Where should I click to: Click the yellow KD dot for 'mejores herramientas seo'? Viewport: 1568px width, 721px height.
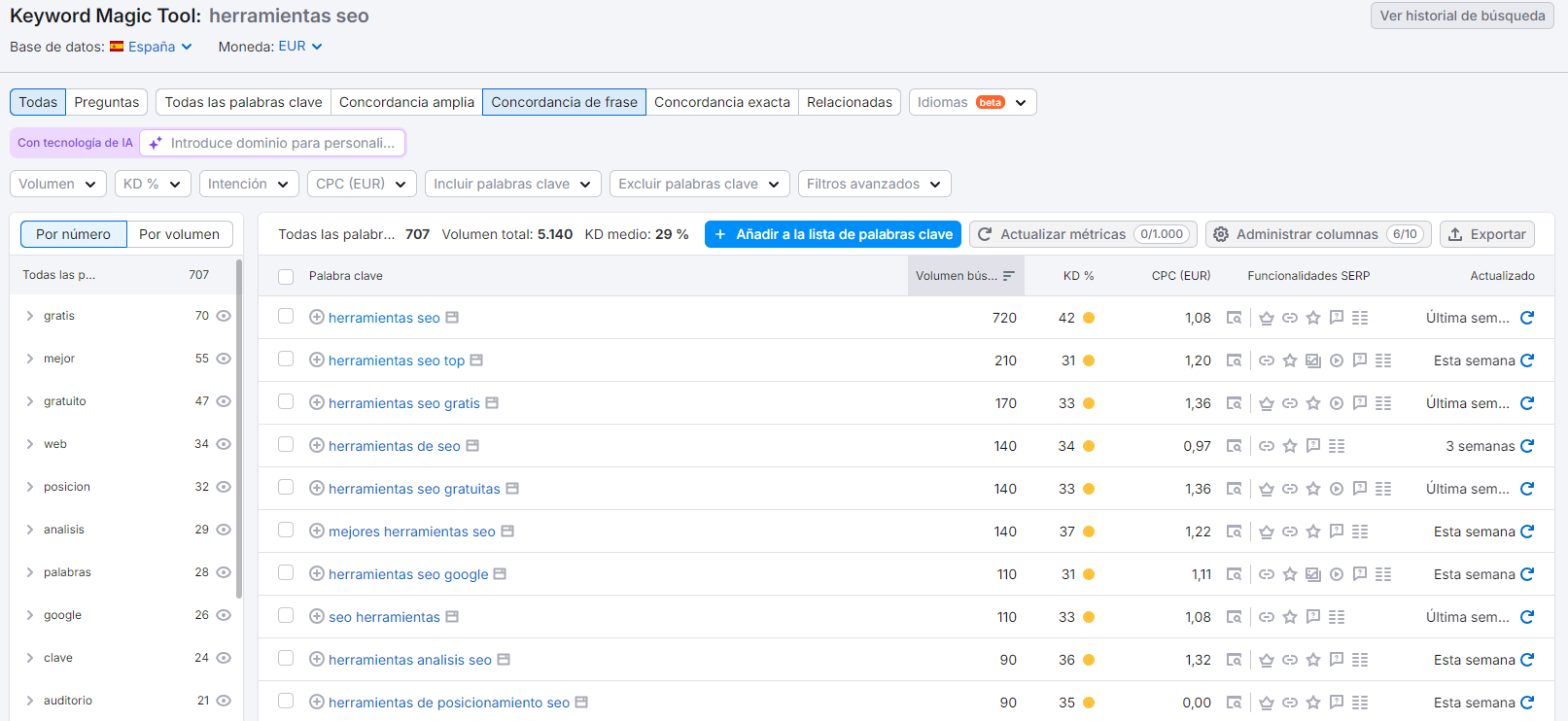[x=1089, y=532]
